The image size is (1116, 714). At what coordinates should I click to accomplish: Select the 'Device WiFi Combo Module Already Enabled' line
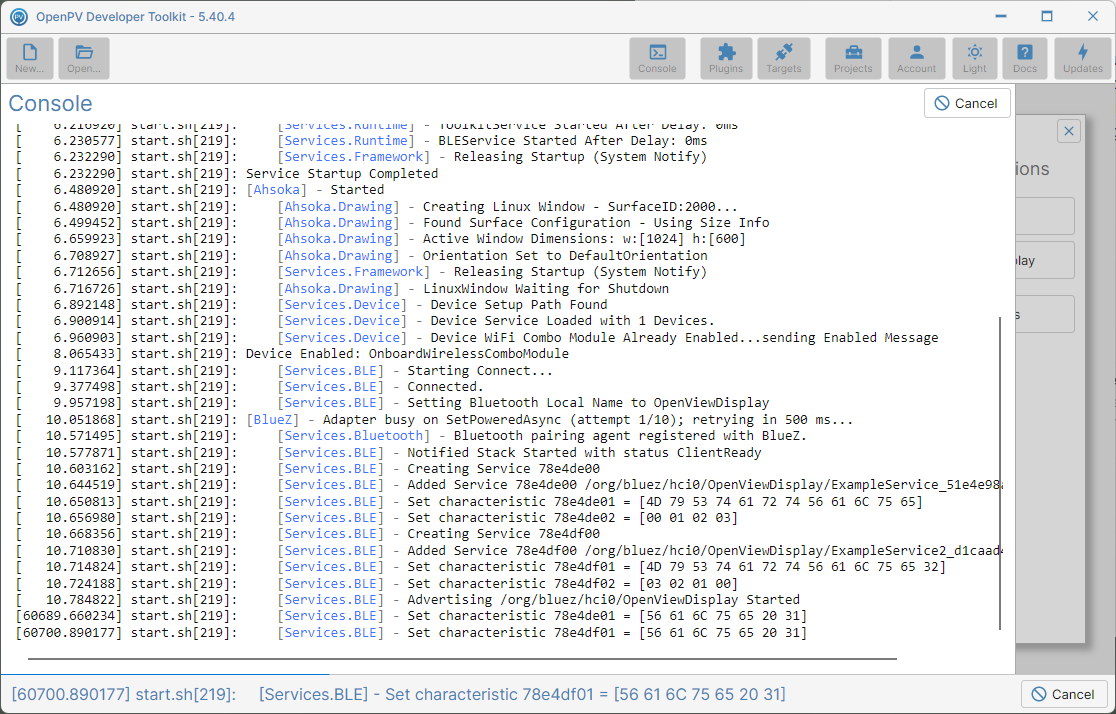tap(477, 338)
